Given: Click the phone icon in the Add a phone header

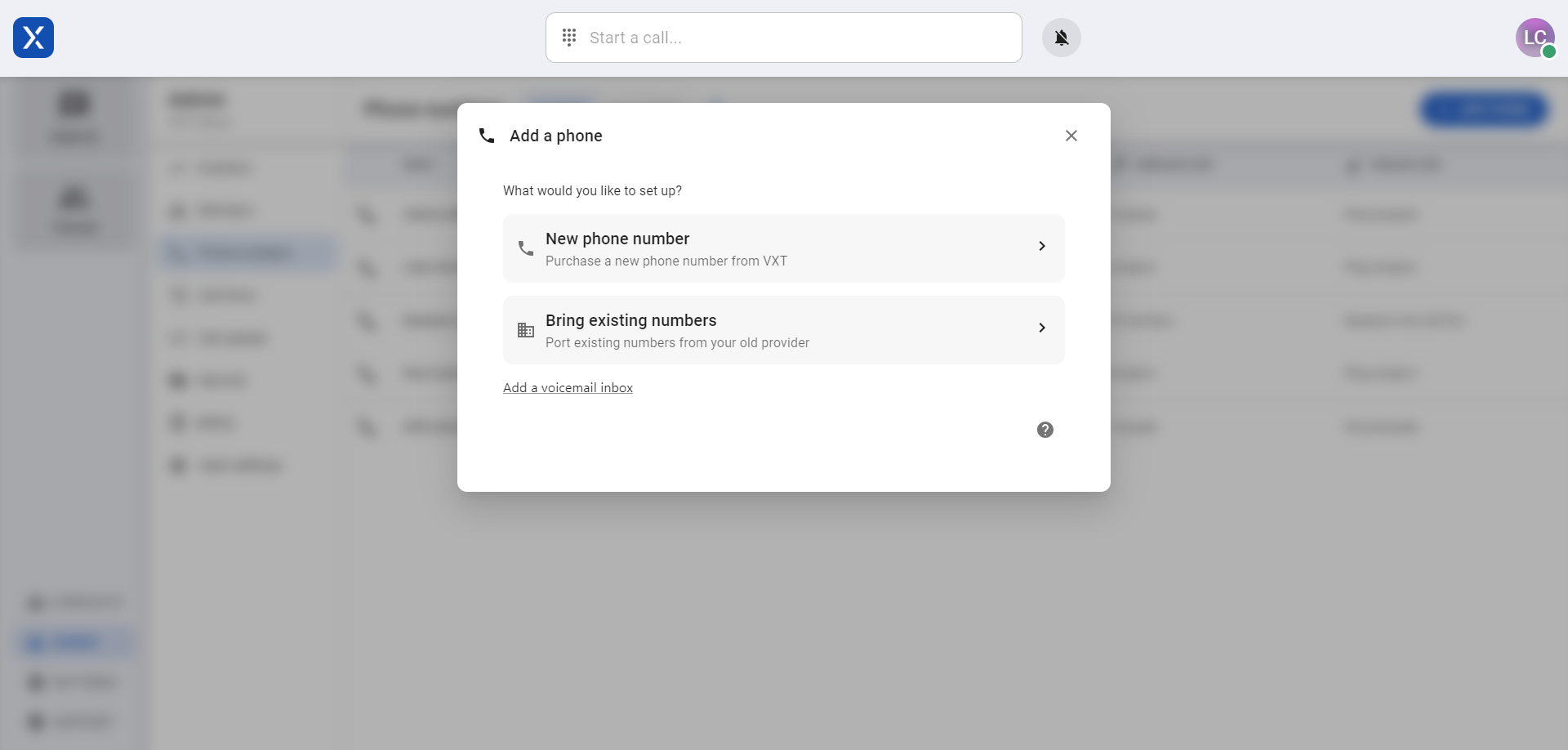Looking at the screenshot, I should coord(486,136).
